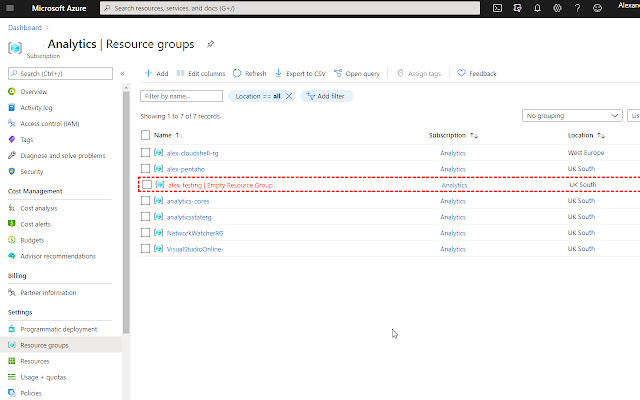Check the VisualStudioOnline- row checkbox
Screen dimensions: 640x400
click(x=145, y=249)
